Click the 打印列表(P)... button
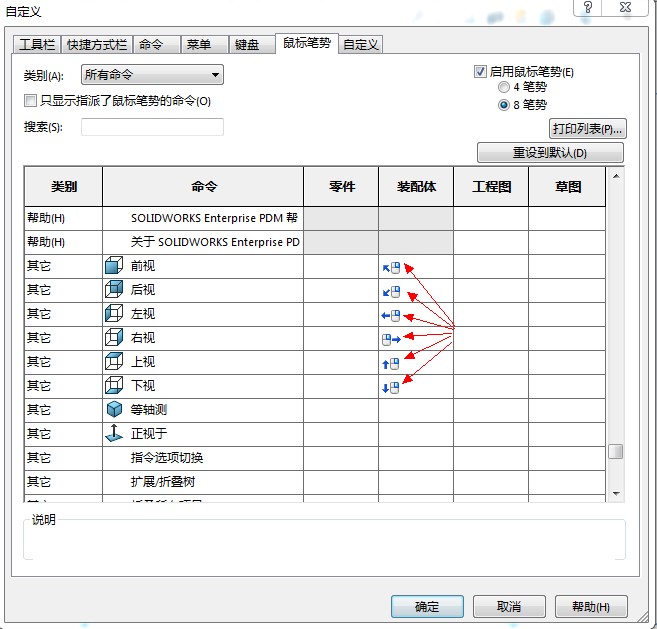Viewport: 657px width, 629px height. [587, 129]
